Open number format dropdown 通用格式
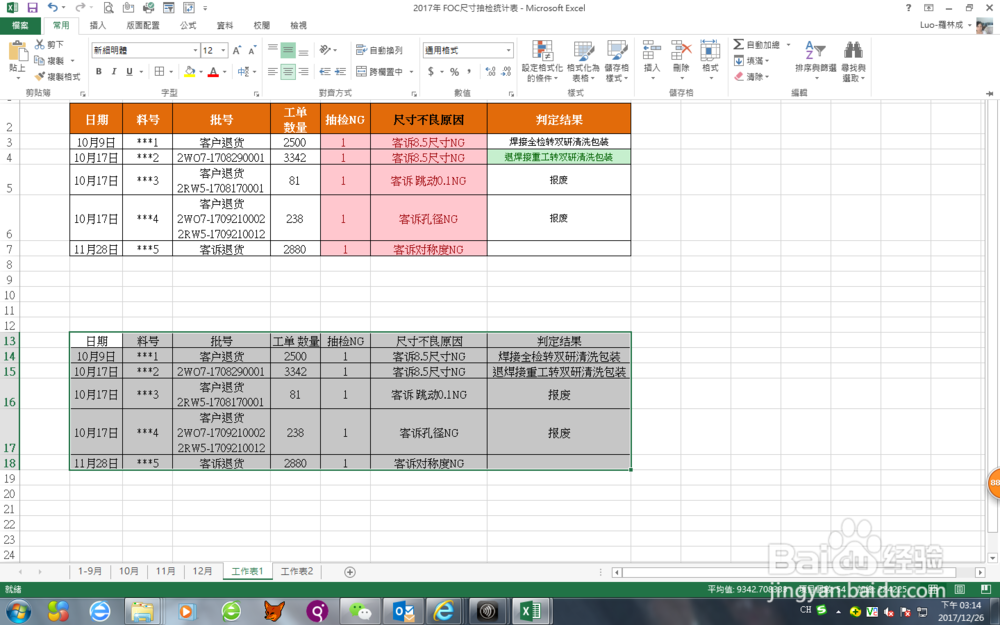This screenshot has width=1000, height=625. [508, 50]
